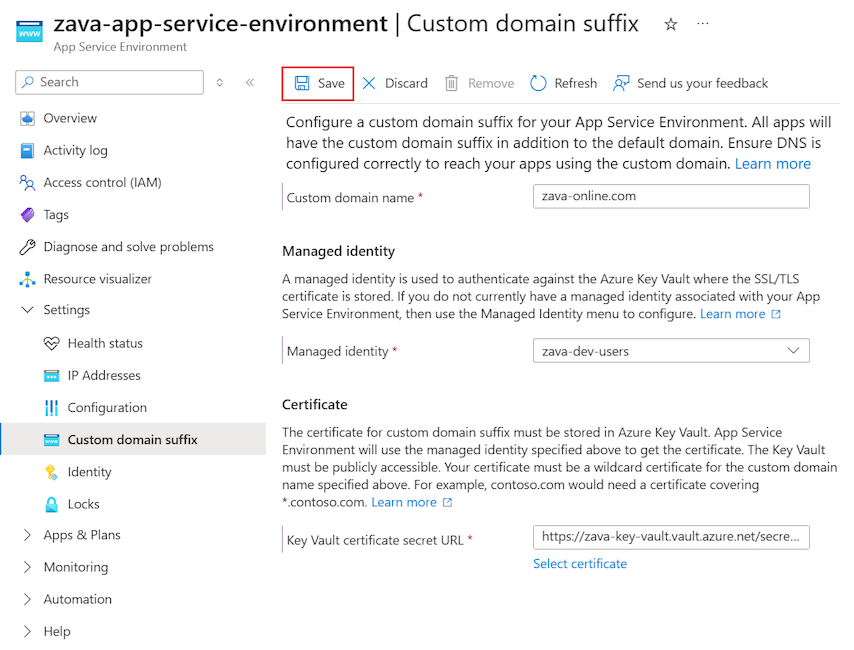The width and height of the screenshot is (854, 650).
Task: Open the more options ellipsis menu
Action: [702, 23]
